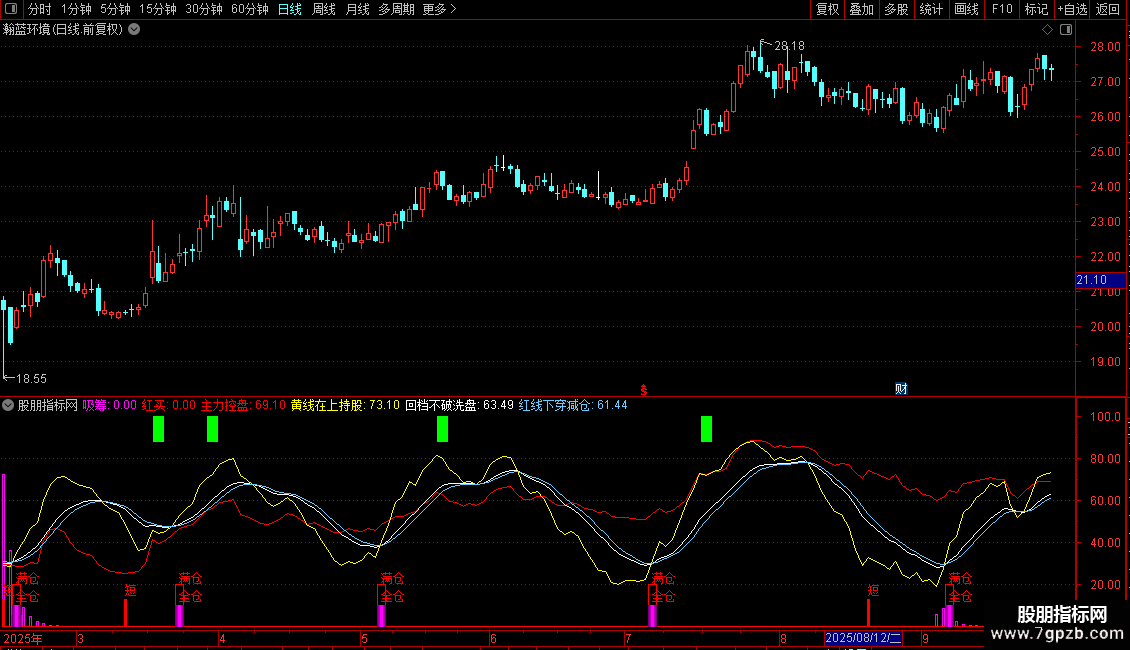
Task: Click month 5 on time axis
Action: (364, 638)
